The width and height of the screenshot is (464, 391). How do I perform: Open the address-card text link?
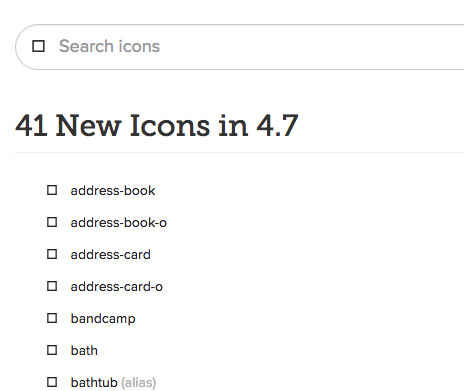click(x=111, y=255)
